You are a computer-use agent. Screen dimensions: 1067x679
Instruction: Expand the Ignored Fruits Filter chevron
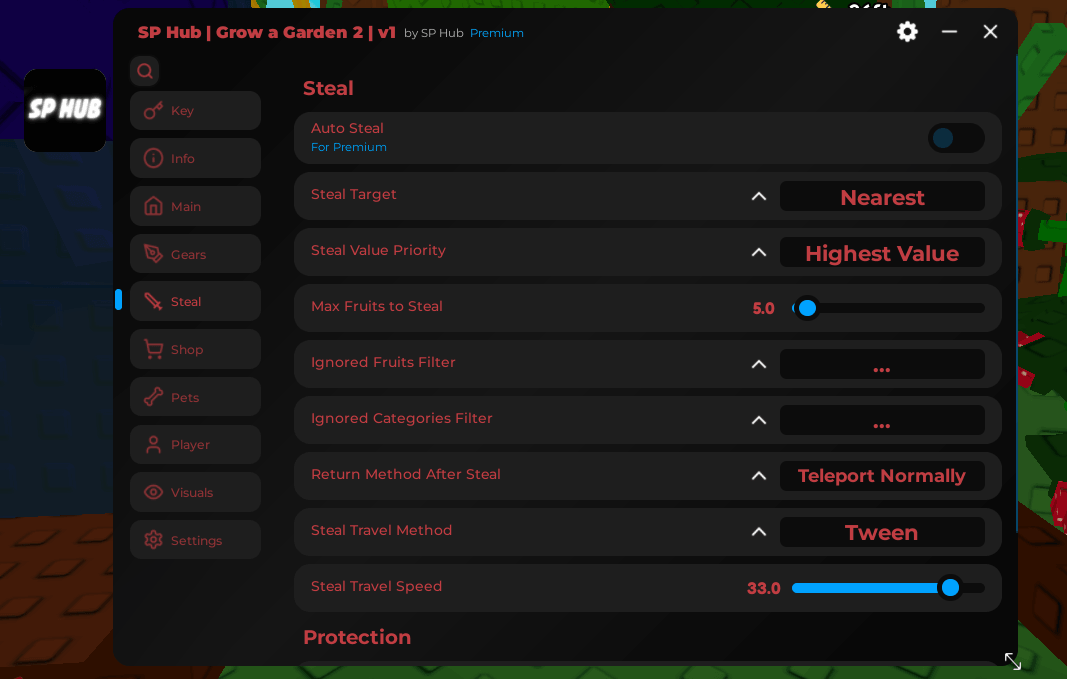coord(759,365)
